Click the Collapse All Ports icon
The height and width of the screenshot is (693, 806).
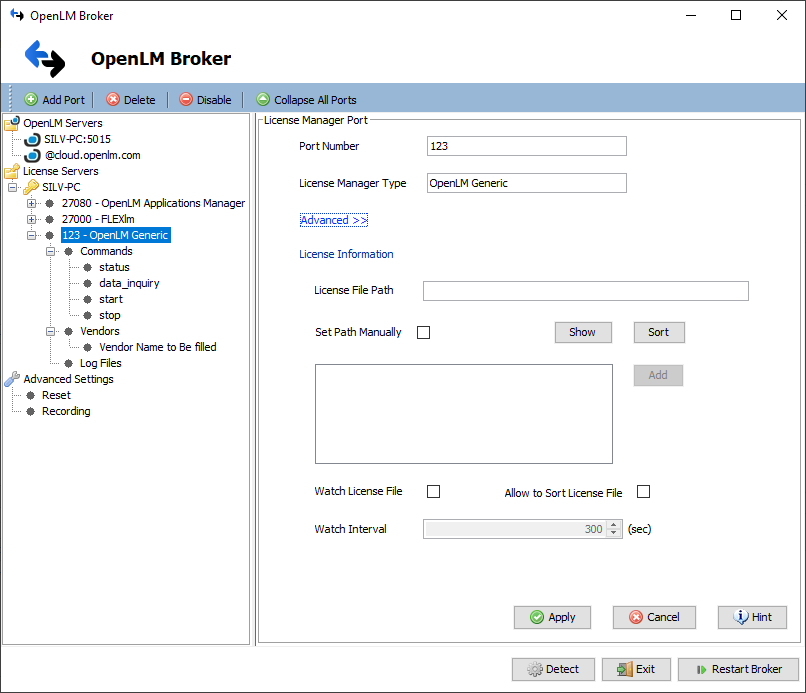262,99
